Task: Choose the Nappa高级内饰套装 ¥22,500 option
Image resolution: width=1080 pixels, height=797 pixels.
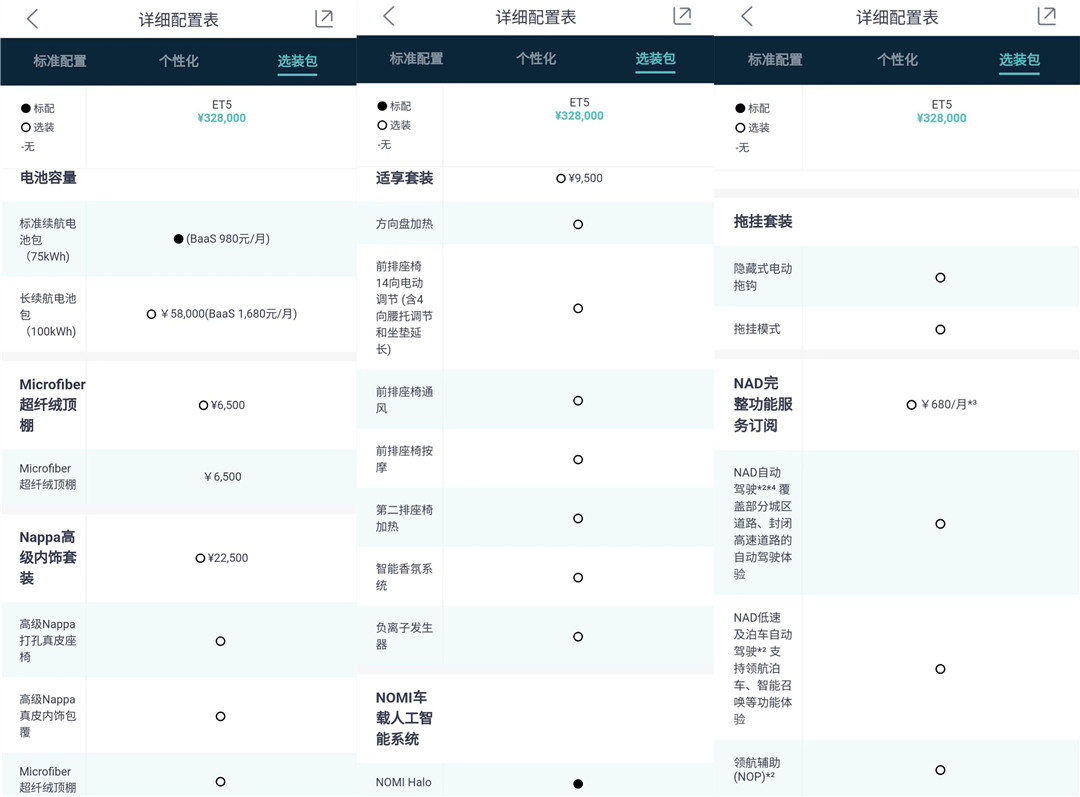Action: [201, 558]
